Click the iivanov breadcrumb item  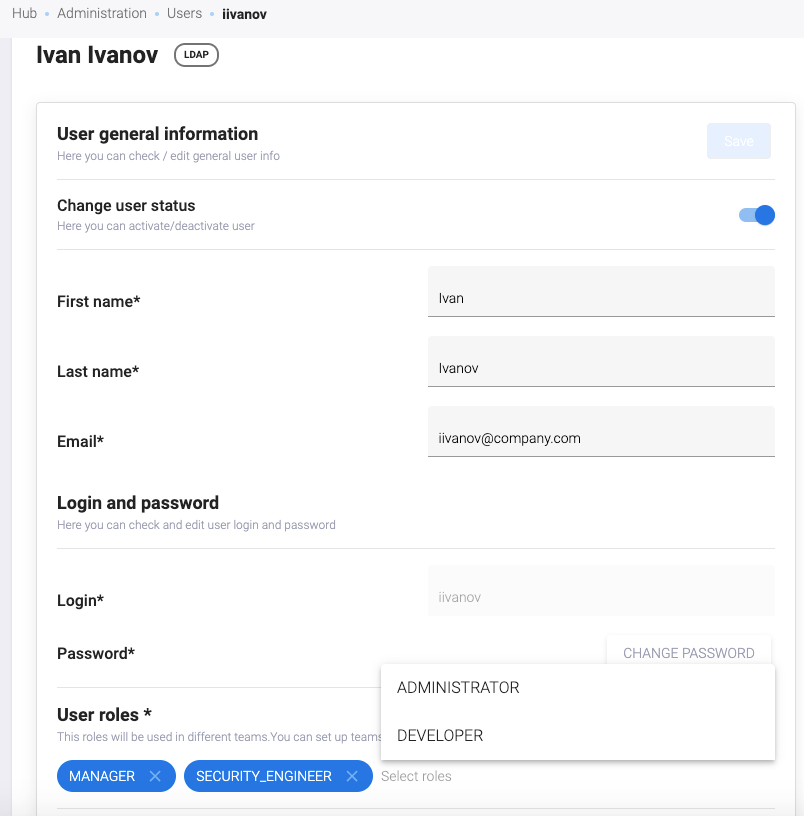[x=245, y=14]
